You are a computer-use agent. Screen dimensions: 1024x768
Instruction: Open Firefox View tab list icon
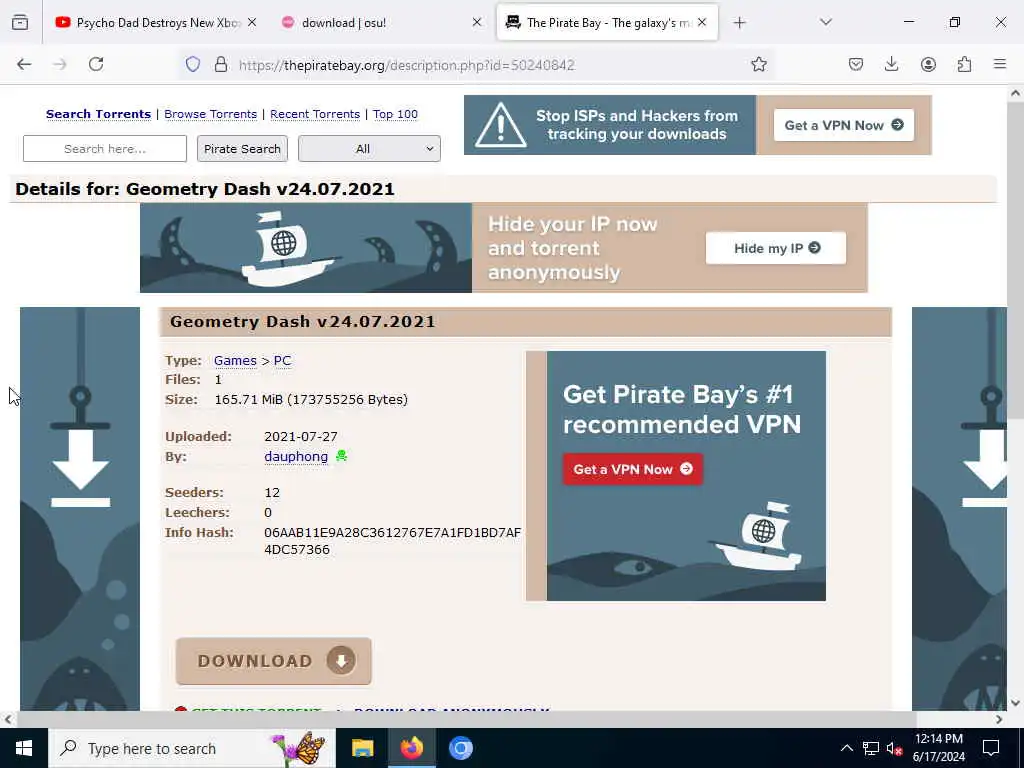pos(20,23)
